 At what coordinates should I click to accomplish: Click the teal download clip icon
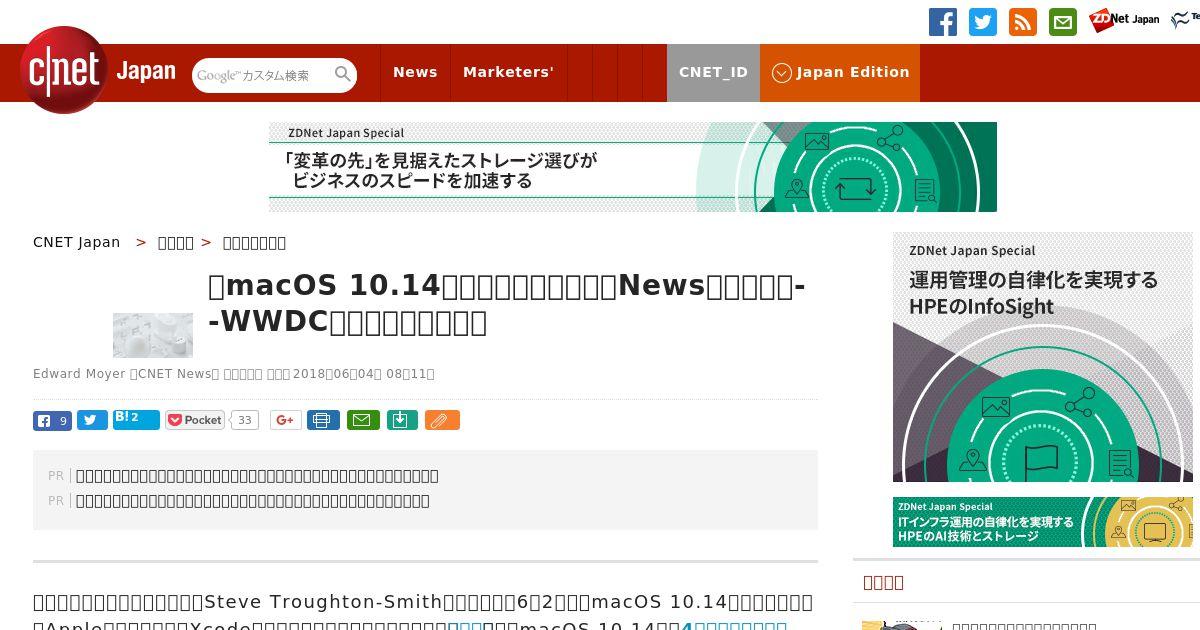(401, 420)
